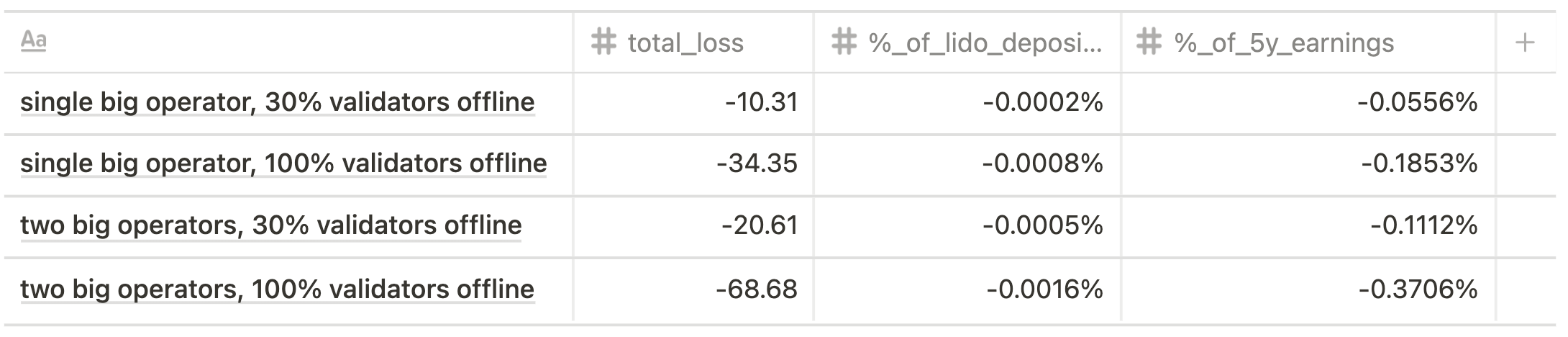The height and width of the screenshot is (337, 1568).
Task: Click the number icon beside %_of_5y_earnings
Action: [1149, 42]
